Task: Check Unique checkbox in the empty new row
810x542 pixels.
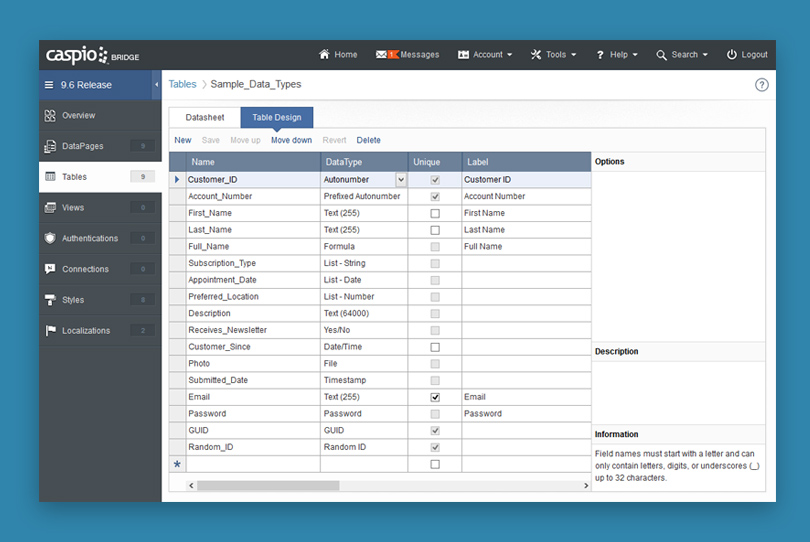Action: click(x=435, y=464)
